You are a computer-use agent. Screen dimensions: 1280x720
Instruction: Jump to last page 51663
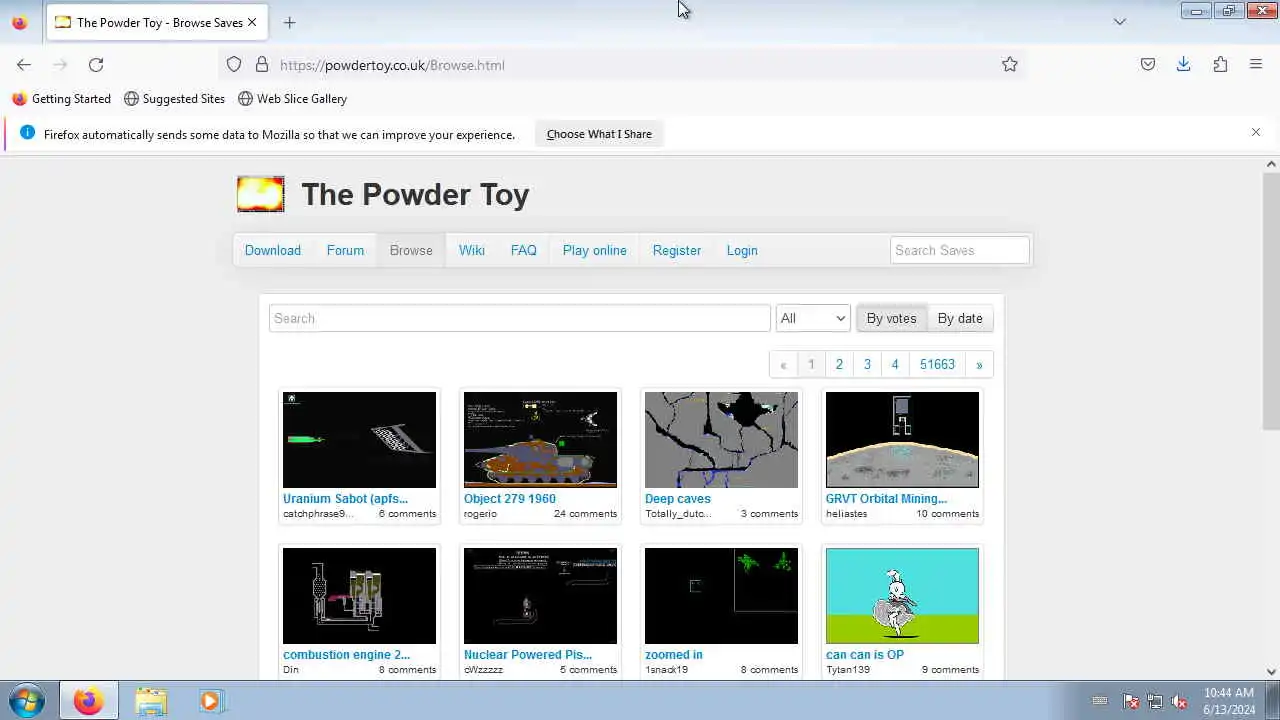pos(937,364)
